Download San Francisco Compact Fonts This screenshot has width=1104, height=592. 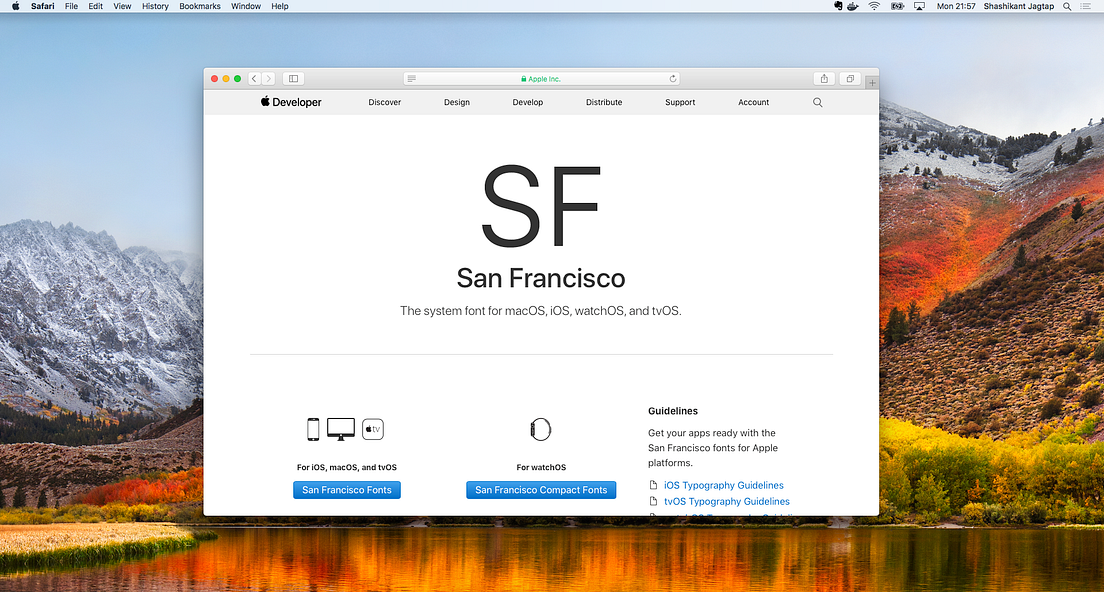541,490
